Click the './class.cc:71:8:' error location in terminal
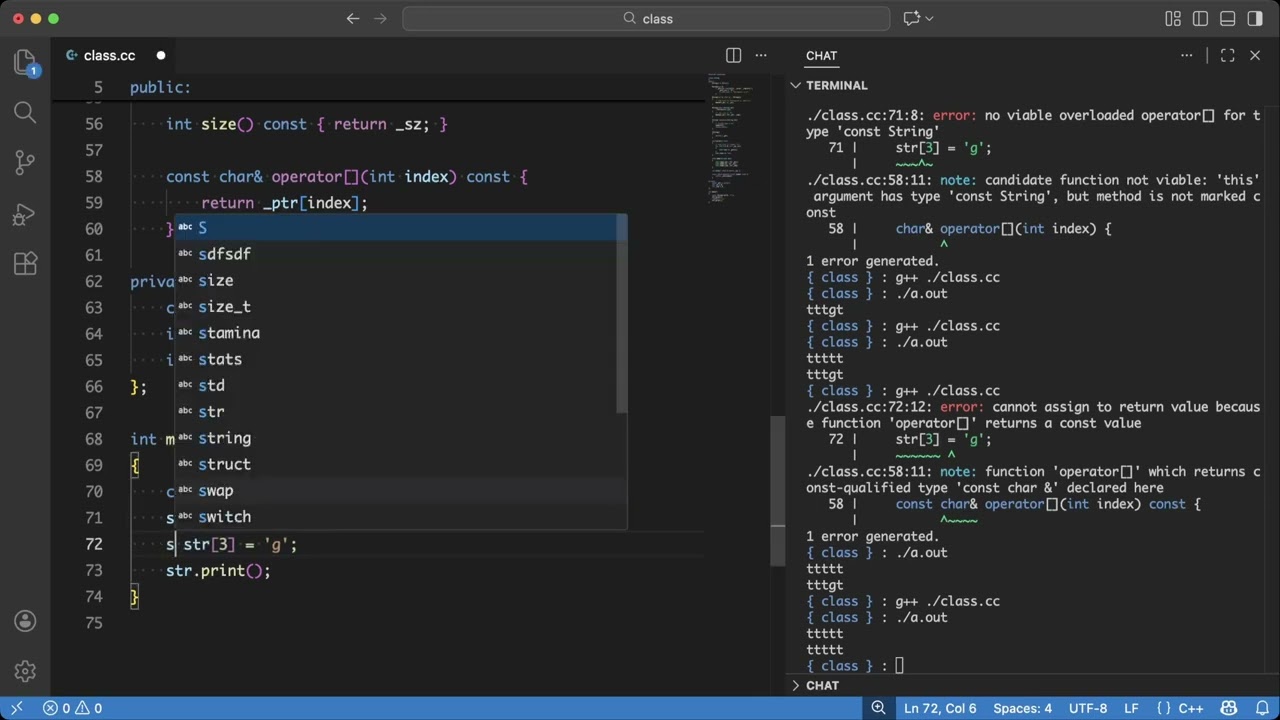The width and height of the screenshot is (1280, 720). pos(866,116)
